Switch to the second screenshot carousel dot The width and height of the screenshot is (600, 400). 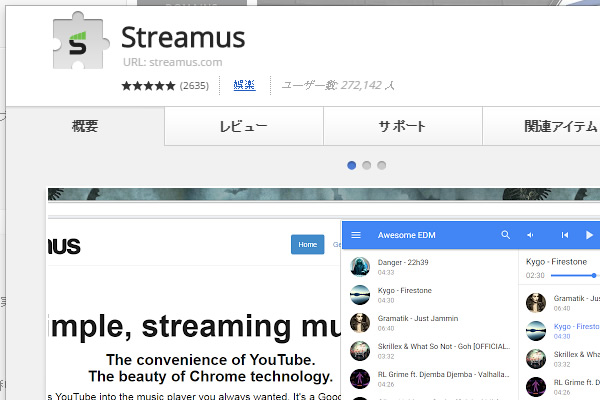point(367,165)
